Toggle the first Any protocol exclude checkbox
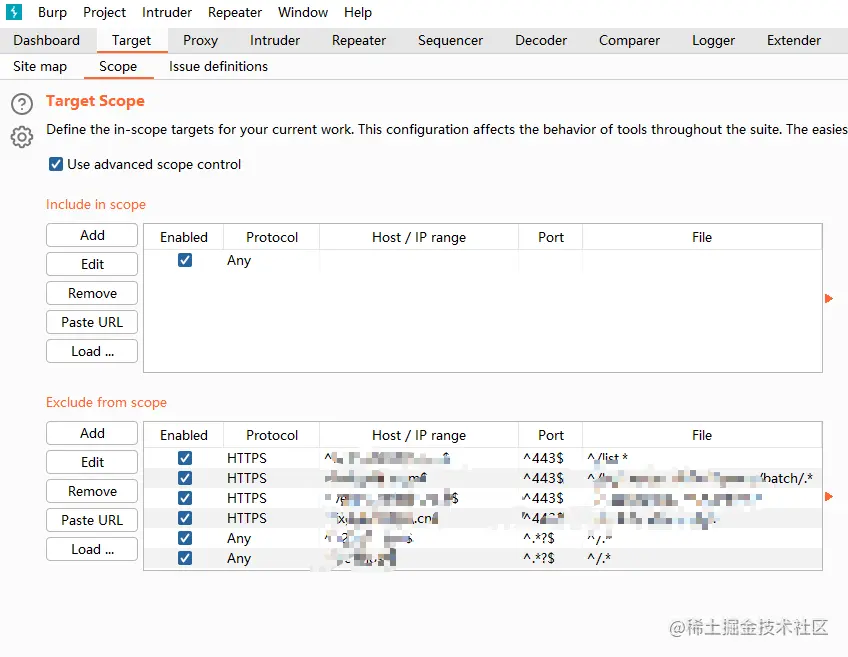 coord(184,538)
